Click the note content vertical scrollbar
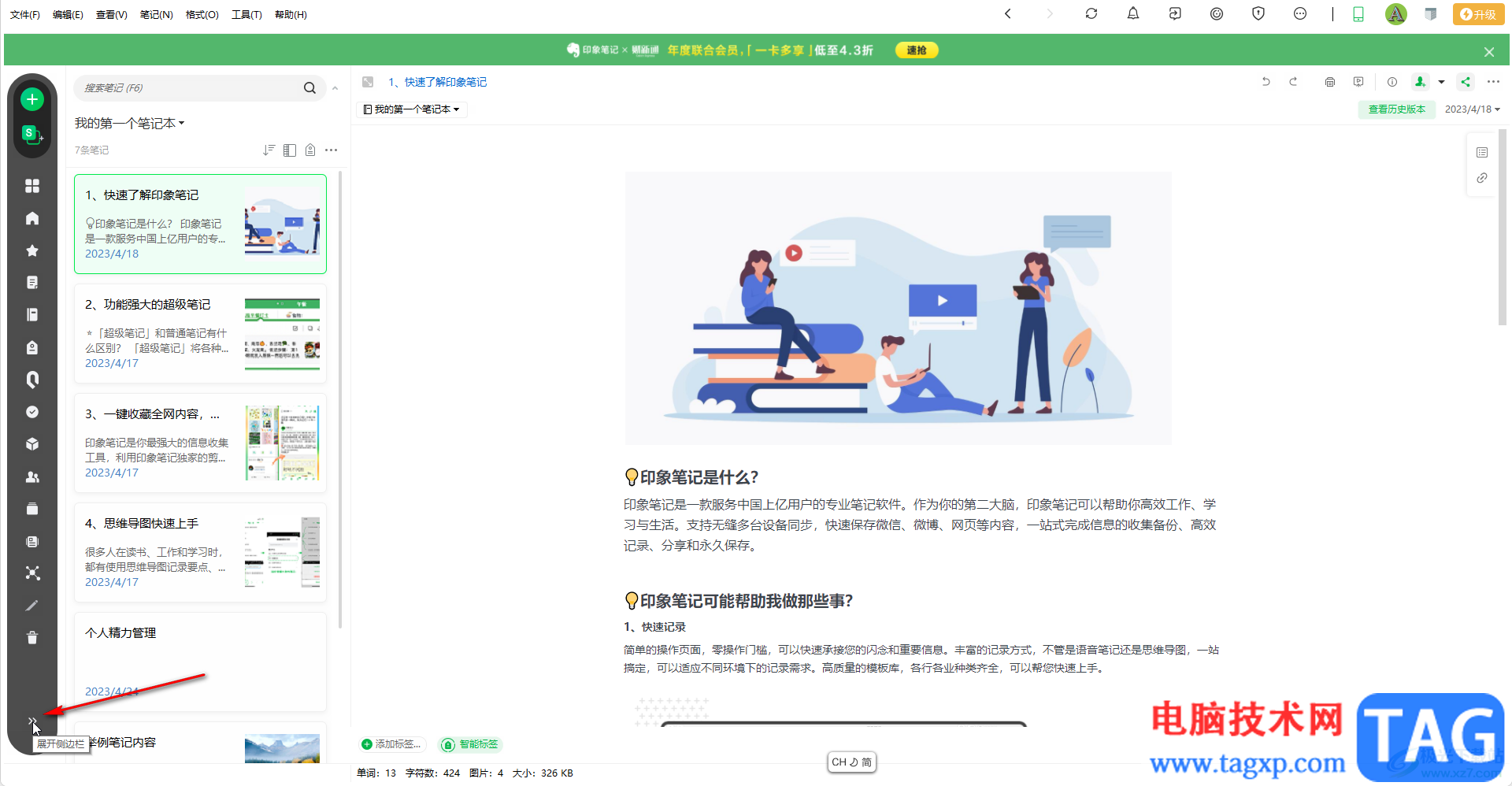 (x=1502, y=227)
